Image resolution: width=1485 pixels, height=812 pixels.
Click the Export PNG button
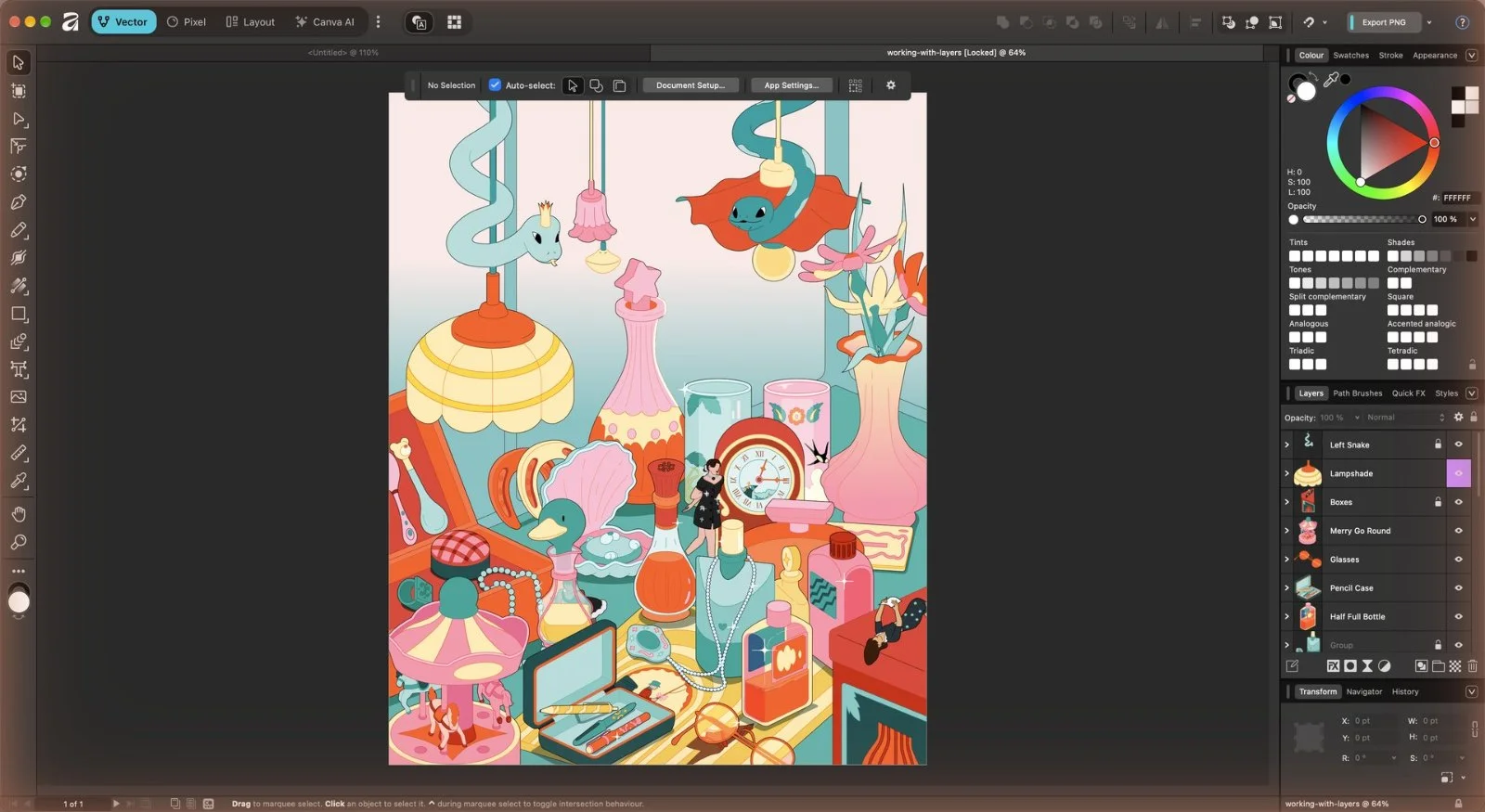(x=1383, y=22)
